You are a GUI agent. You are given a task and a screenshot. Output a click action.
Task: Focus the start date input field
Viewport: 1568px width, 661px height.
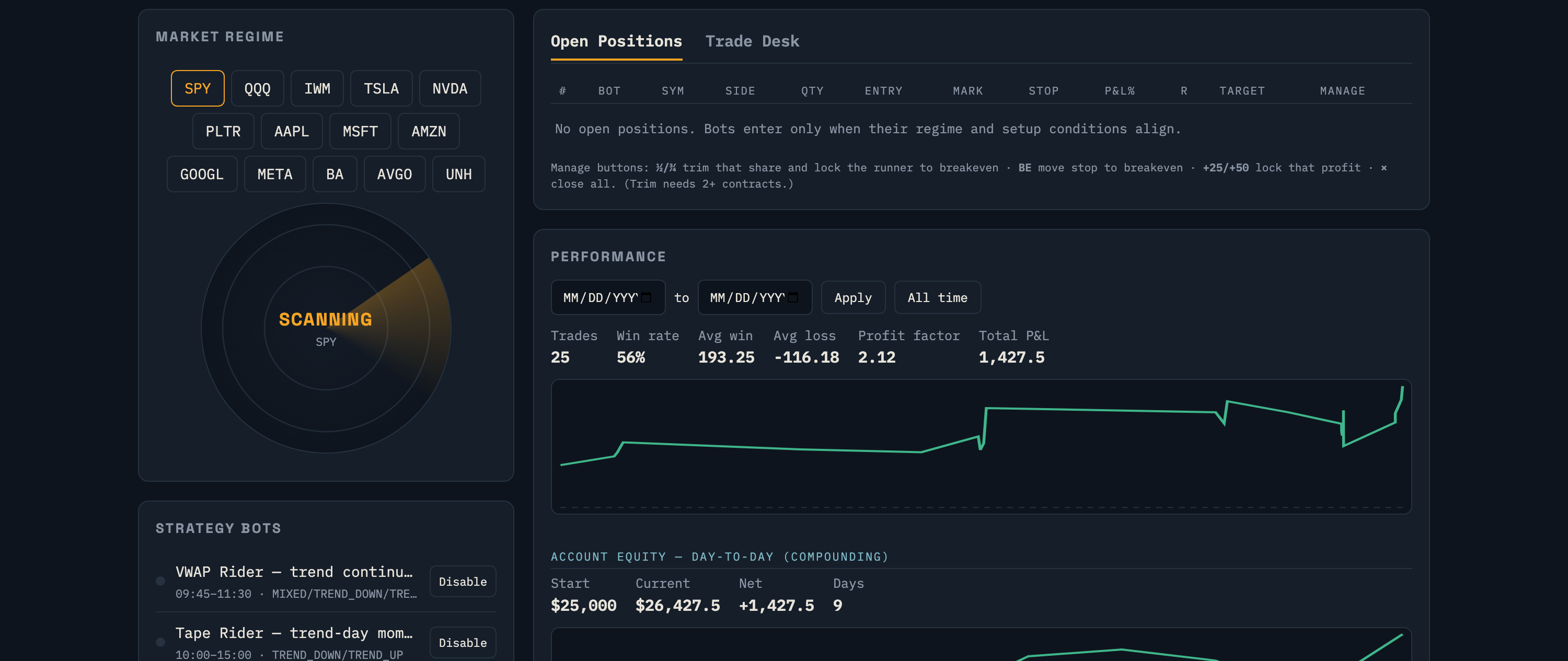[x=607, y=298]
